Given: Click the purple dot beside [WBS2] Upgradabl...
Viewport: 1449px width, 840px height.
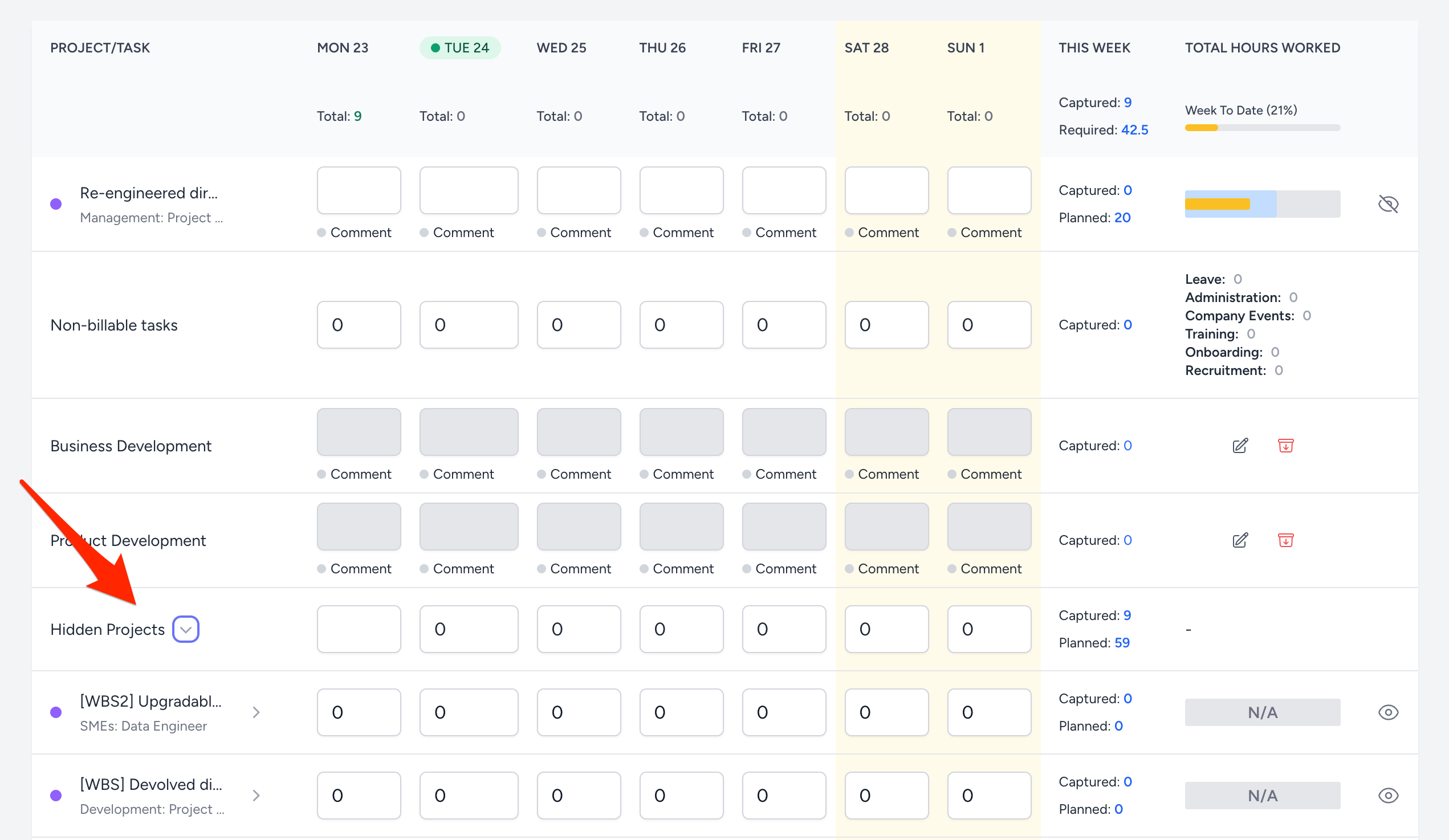Looking at the screenshot, I should pyautogui.click(x=56, y=712).
